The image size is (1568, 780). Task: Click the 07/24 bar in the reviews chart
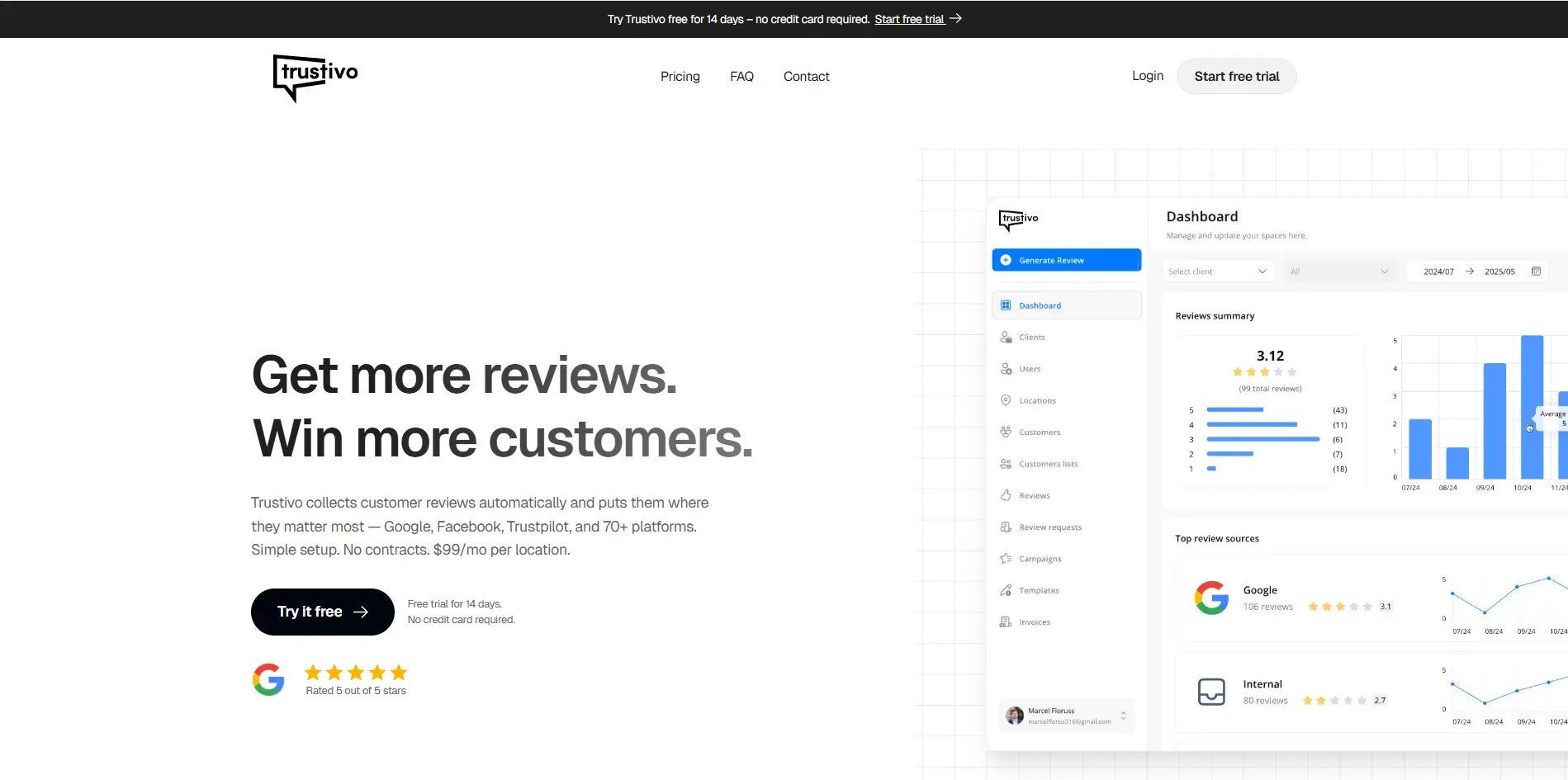tap(1420, 449)
